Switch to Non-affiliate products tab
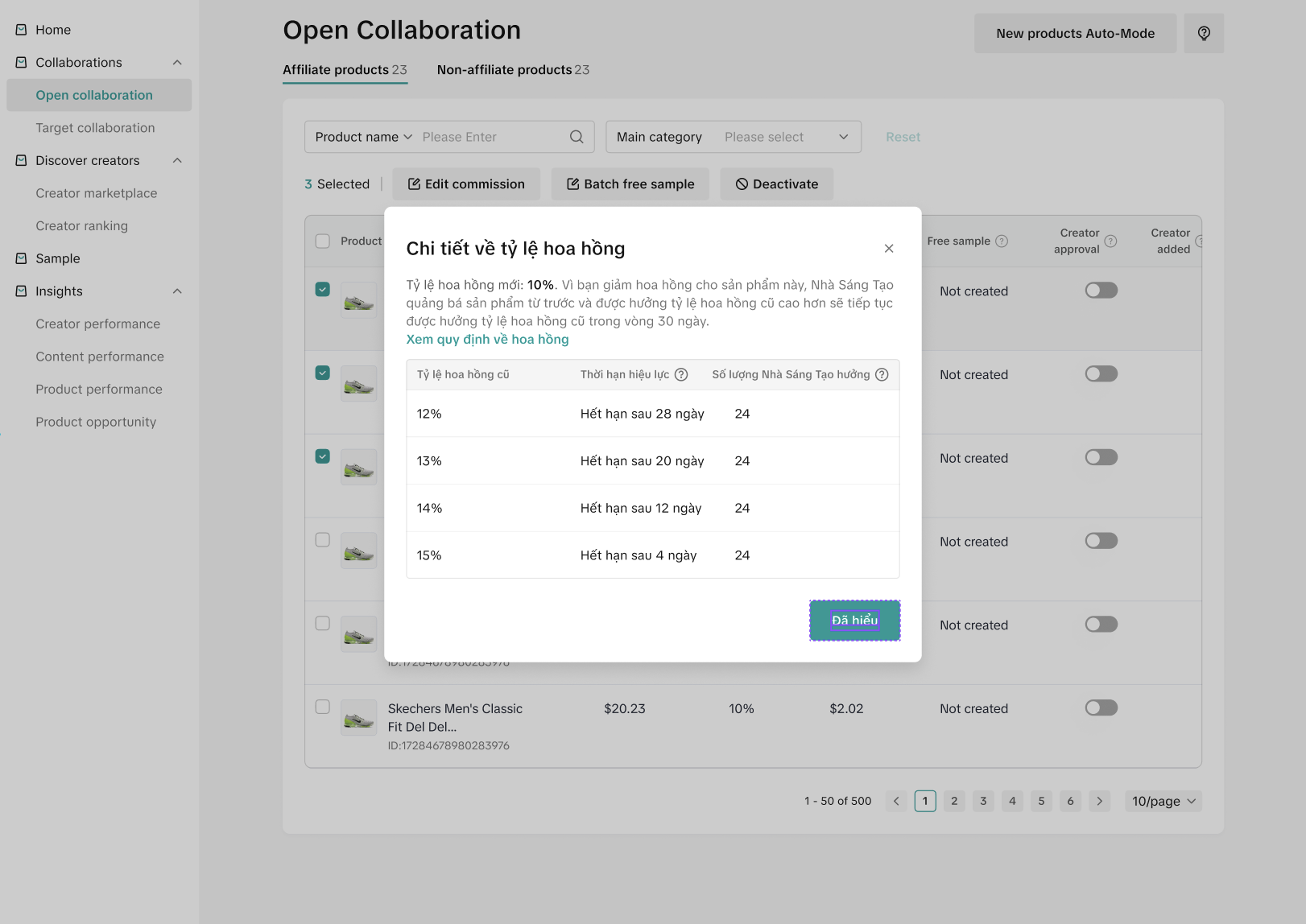 pos(513,70)
